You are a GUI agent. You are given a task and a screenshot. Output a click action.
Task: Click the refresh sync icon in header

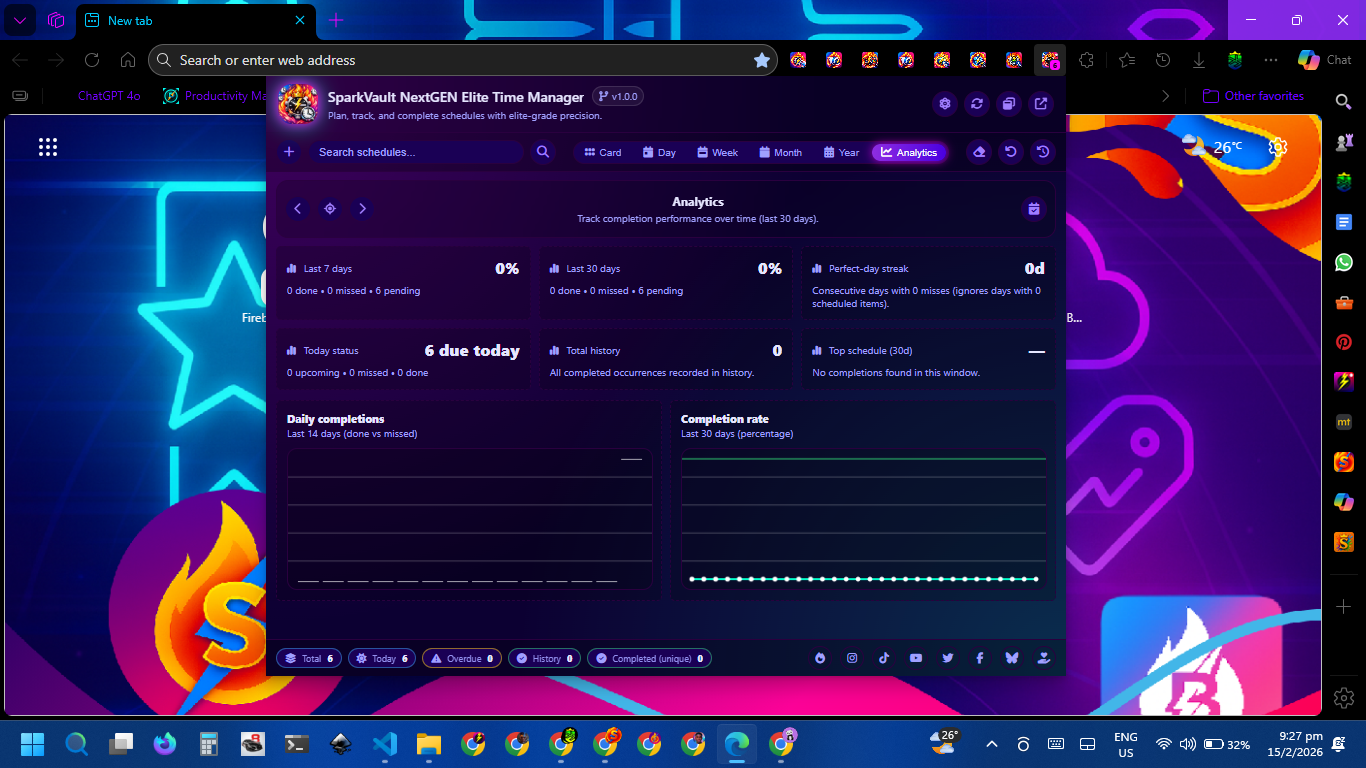coord(976,104)
